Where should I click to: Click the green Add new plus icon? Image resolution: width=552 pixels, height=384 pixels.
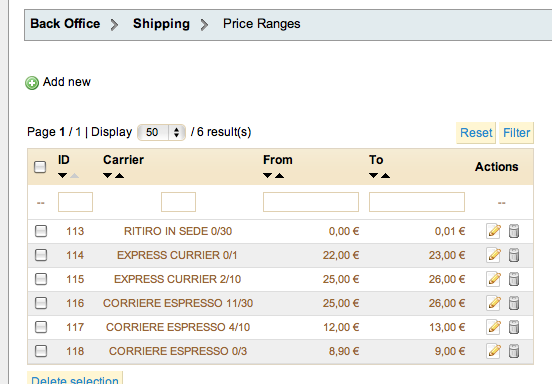pos(32,83)
